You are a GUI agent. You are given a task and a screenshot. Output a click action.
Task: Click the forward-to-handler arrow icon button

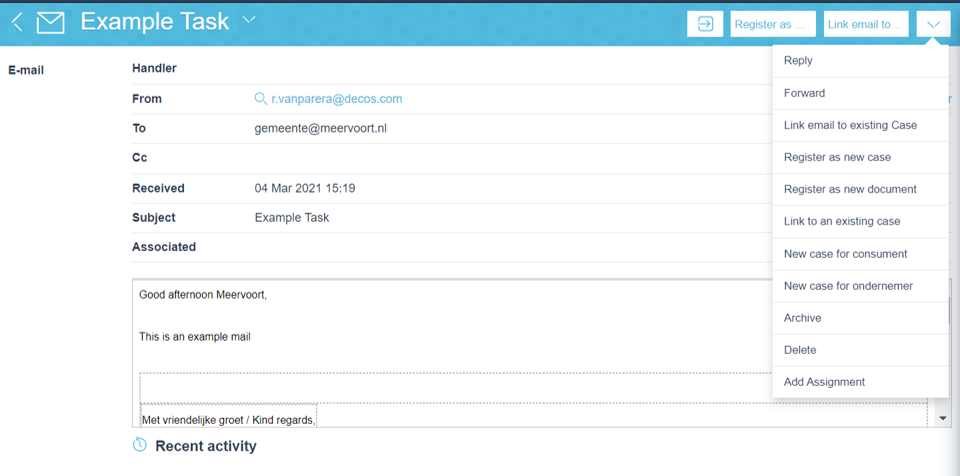pyautogui.click(x=705, y=24)
